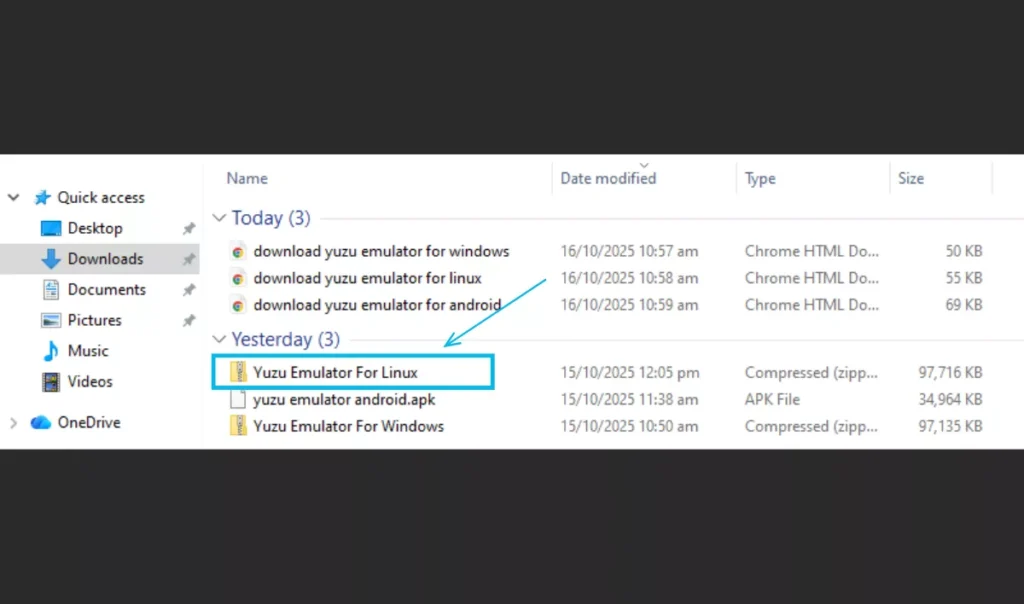Screen dimensions: 1024x604
Task: Click the Music note icon
Action: (x=51, y=351)
